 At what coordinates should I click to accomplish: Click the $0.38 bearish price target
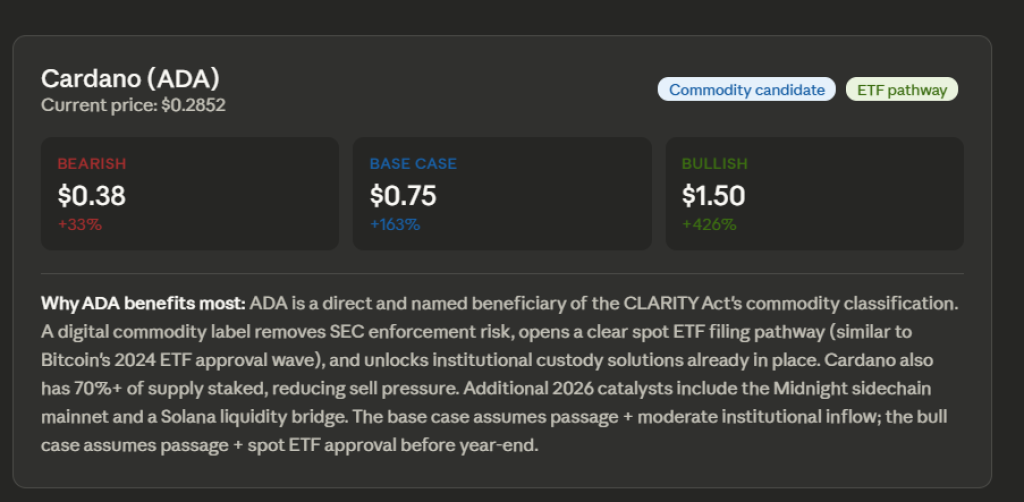coord(92,195)
